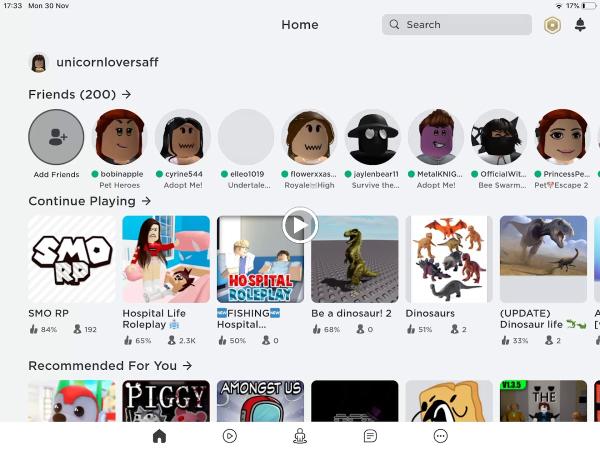
Task: Open elleo1019's blank avatar
Action: coord(246,137)
